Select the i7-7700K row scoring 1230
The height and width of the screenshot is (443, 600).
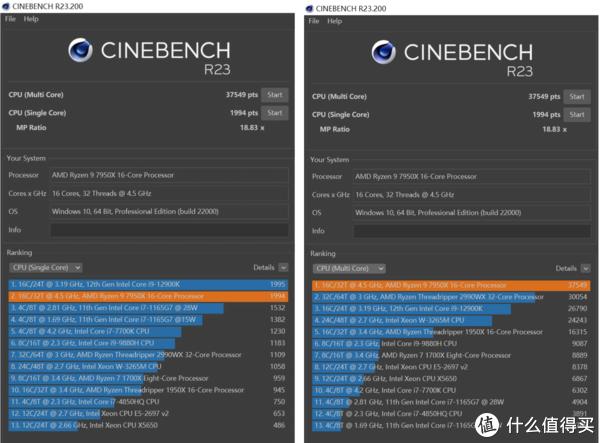pyautogui.click(x=148, y=331)
